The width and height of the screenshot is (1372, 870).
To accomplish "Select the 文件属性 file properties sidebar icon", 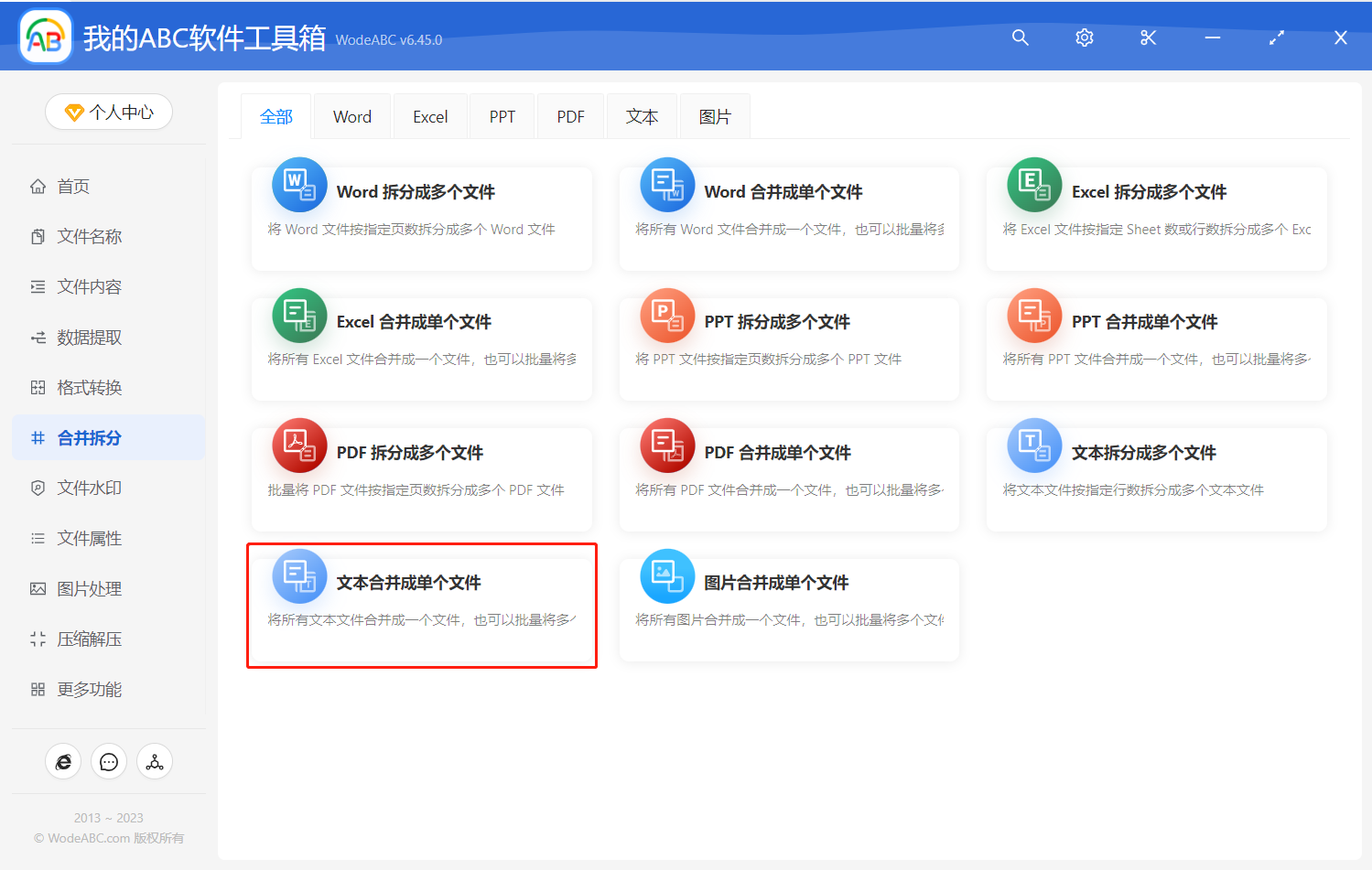I will [x=38, y=538].
